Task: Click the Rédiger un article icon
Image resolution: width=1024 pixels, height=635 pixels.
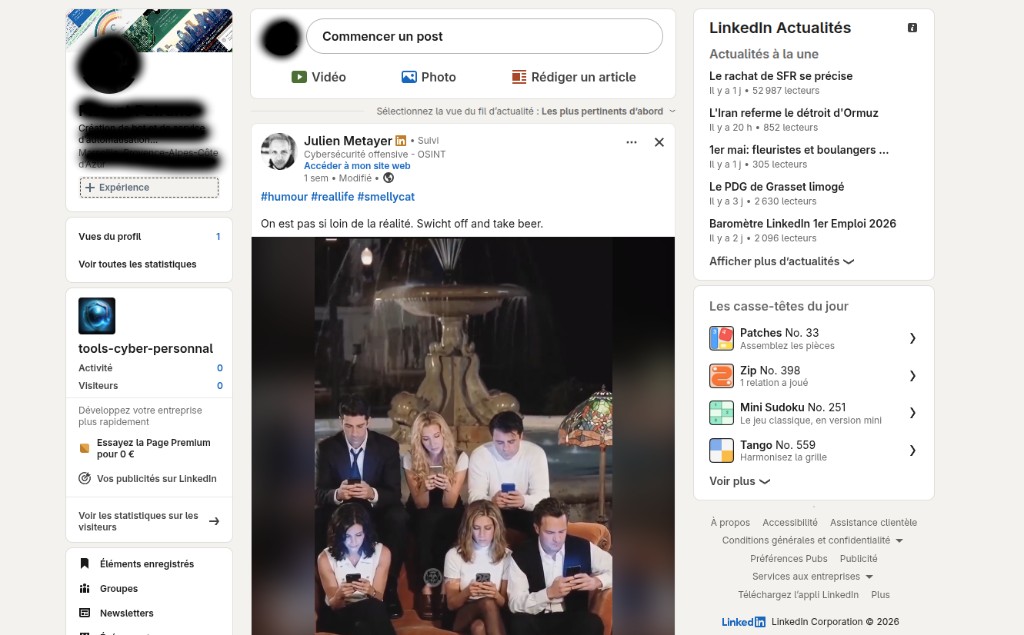Action: pyautogui.click(x=519, y=77)
